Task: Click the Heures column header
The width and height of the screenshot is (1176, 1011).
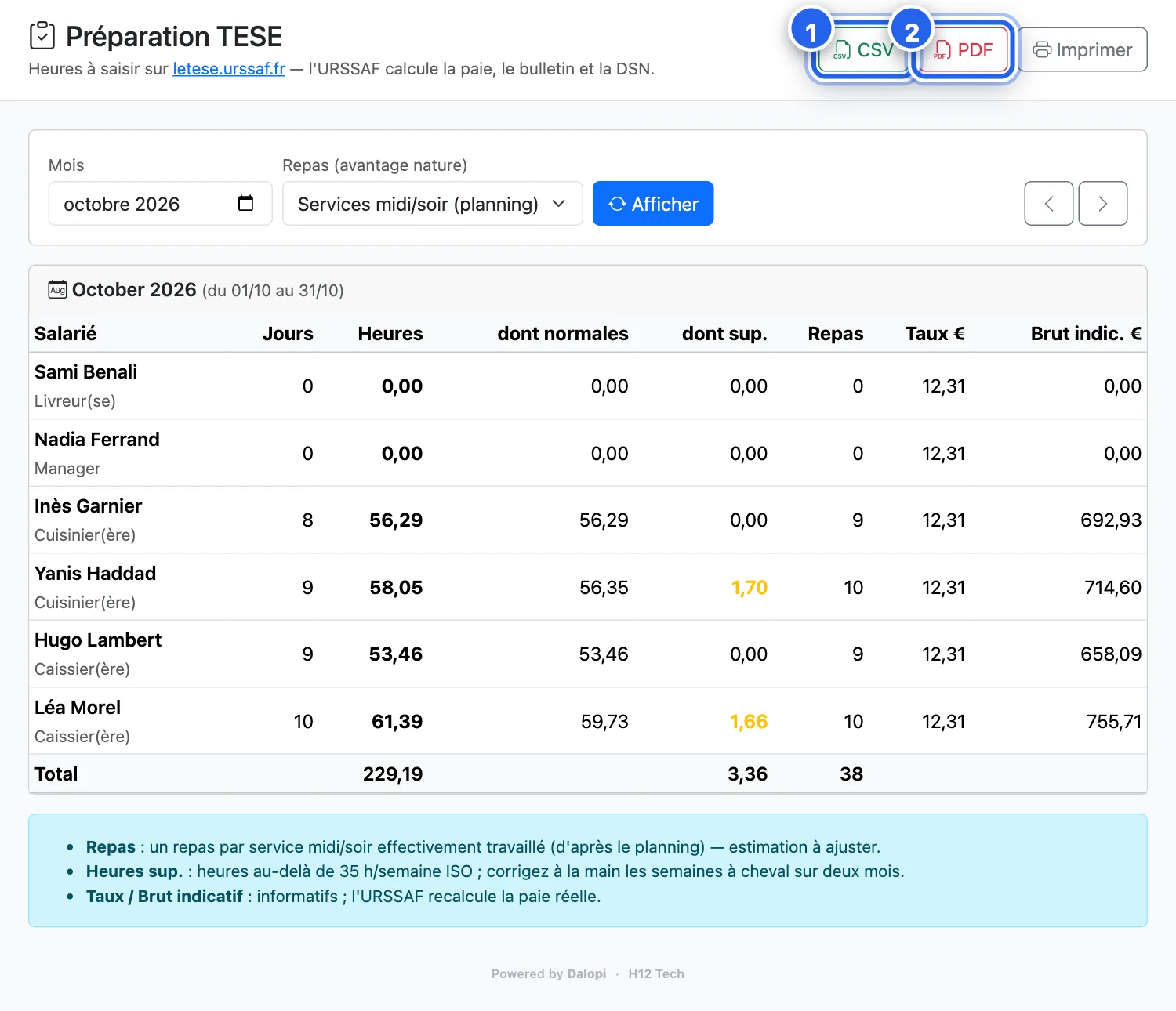Action: click(390, 334)
